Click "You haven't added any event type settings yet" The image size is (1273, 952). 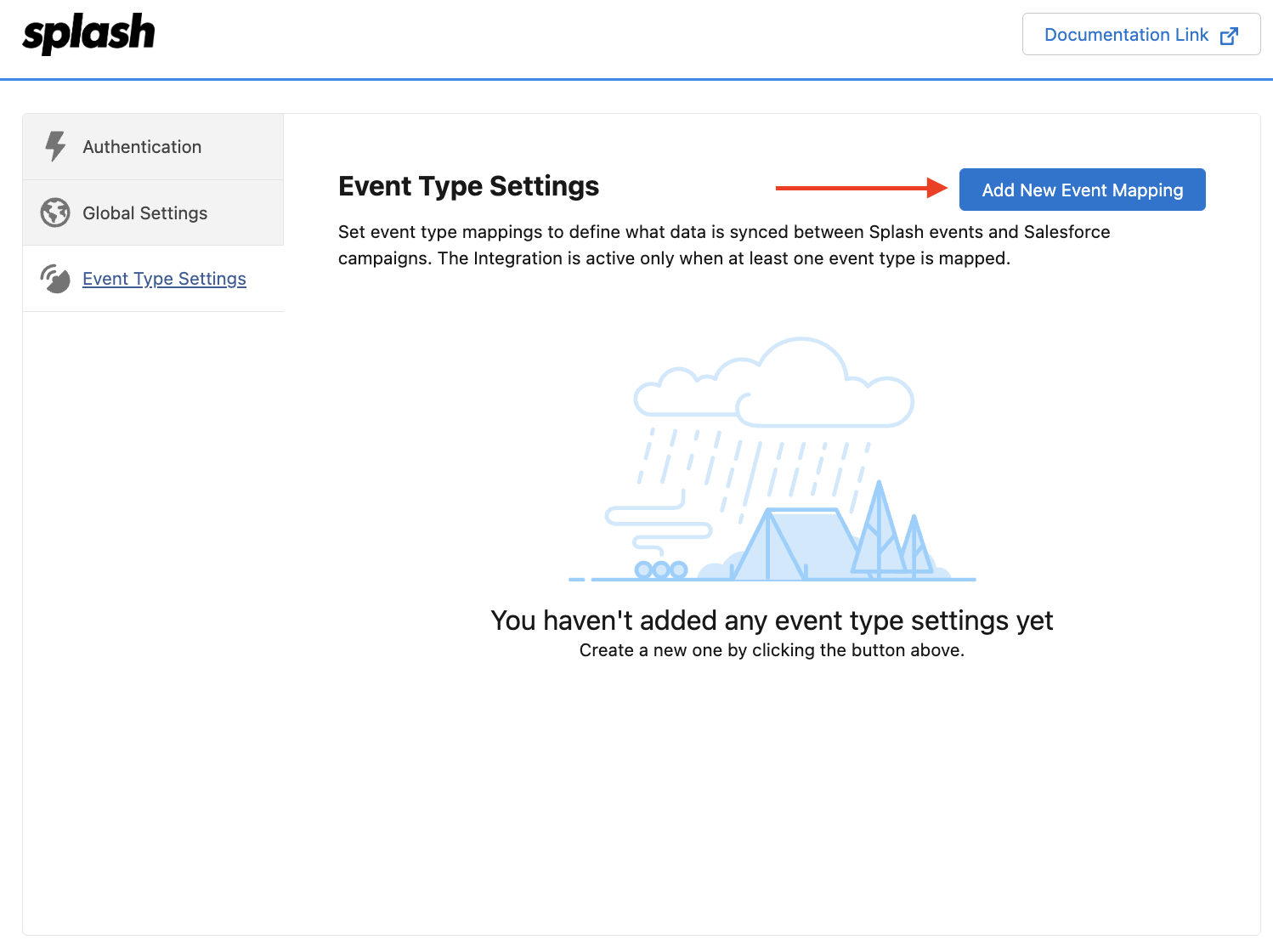(x=772, y=620)
